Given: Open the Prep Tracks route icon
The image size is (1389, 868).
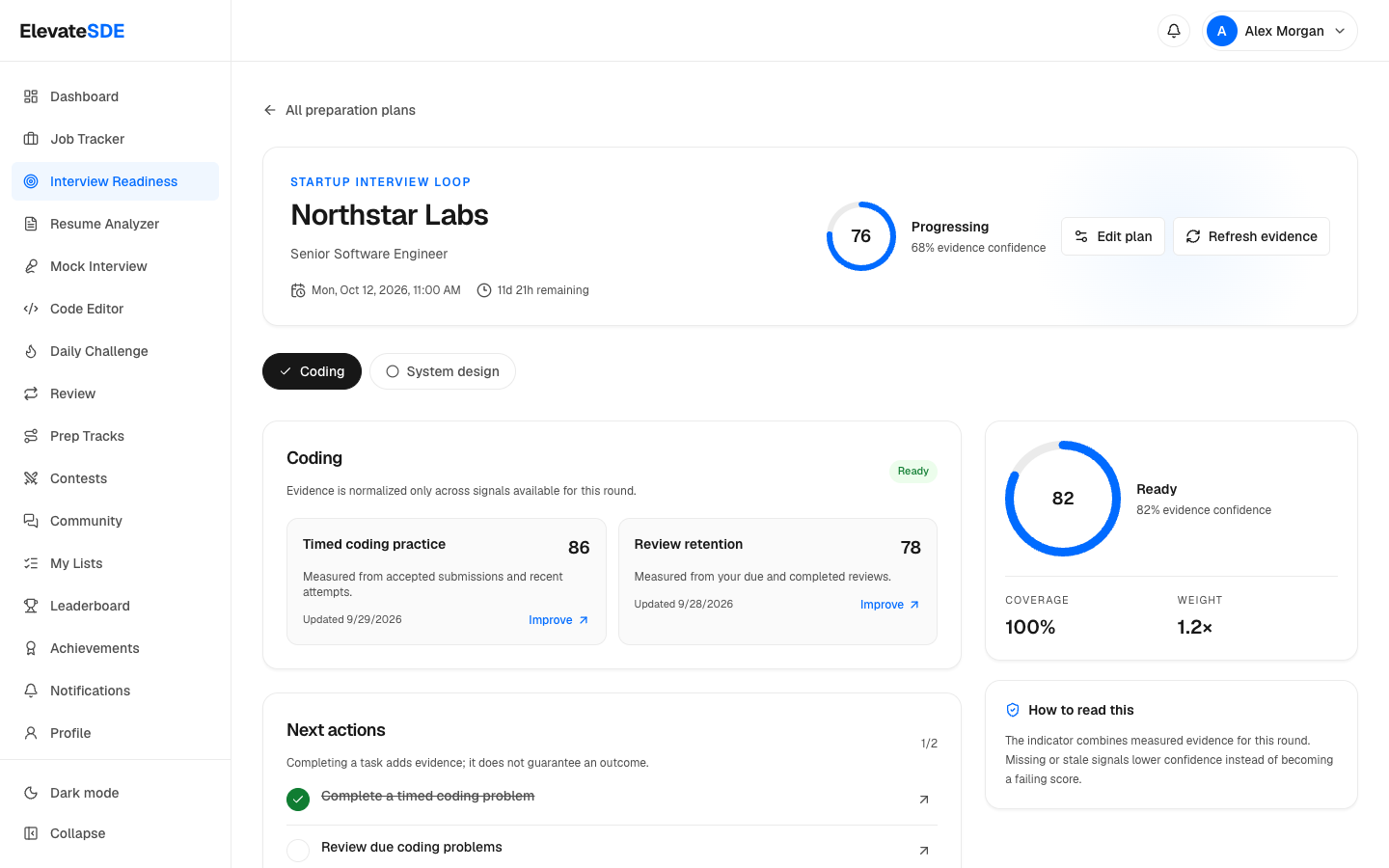Looking at the screenshot, I should pos(31,436).
